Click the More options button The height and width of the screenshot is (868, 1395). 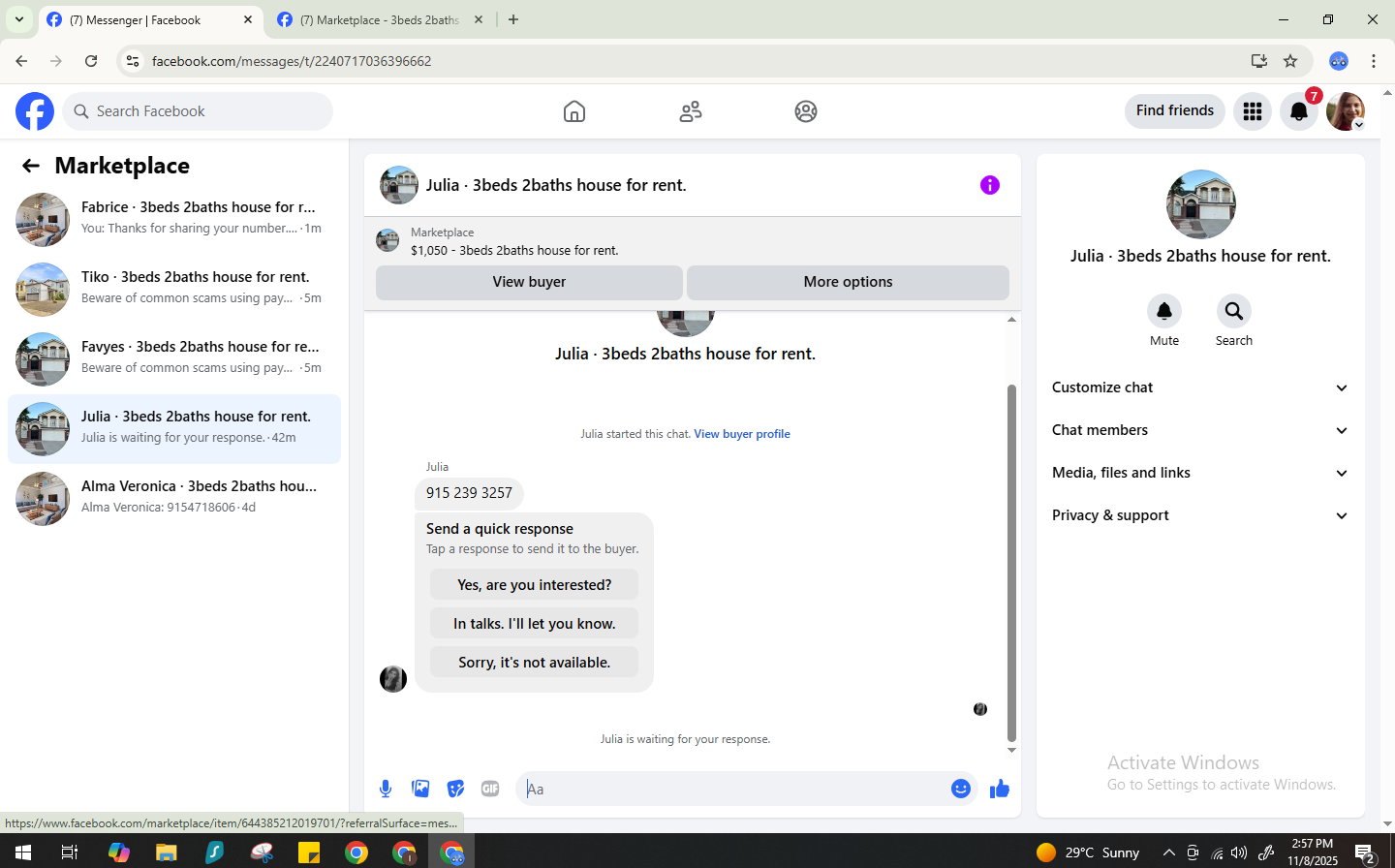(x=848, y=282)
